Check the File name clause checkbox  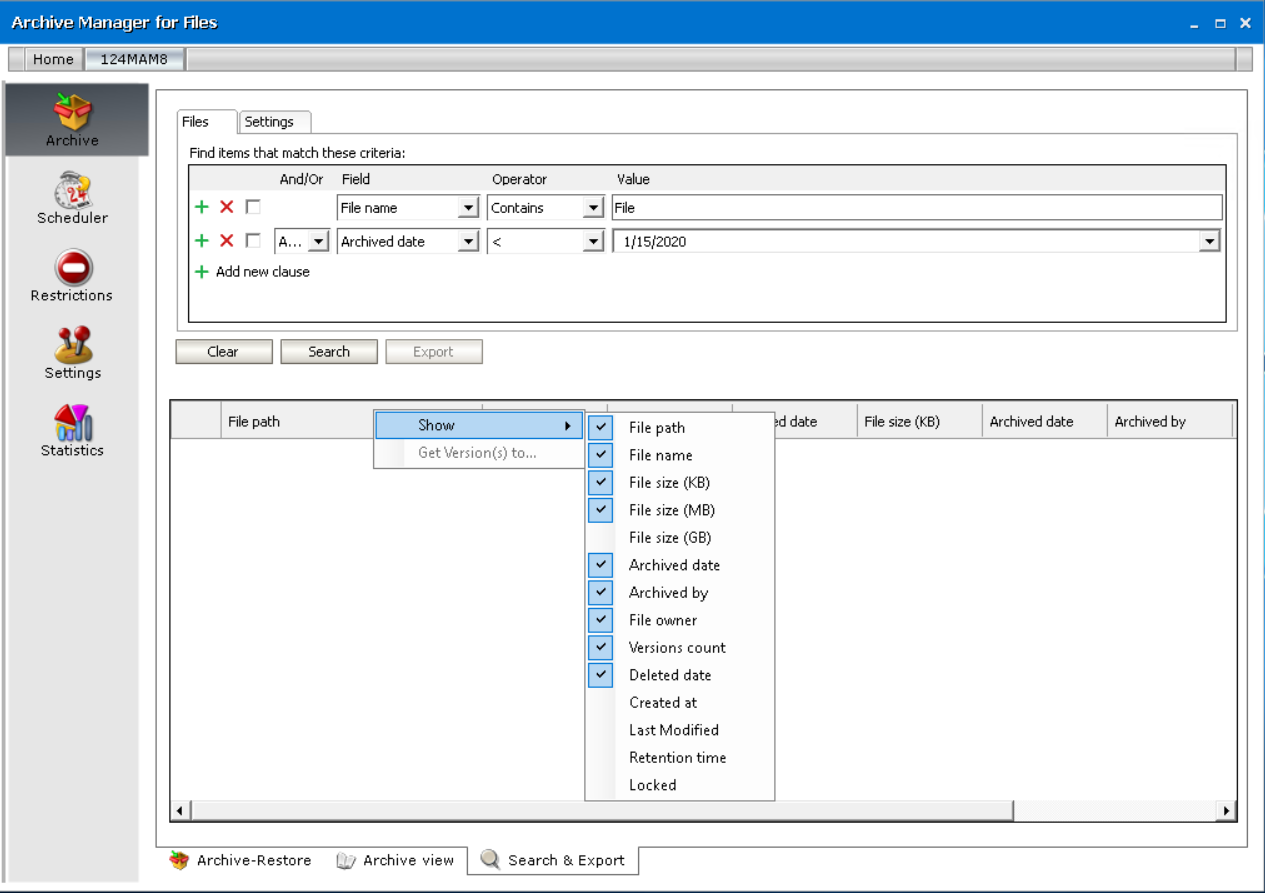point(253,207)
